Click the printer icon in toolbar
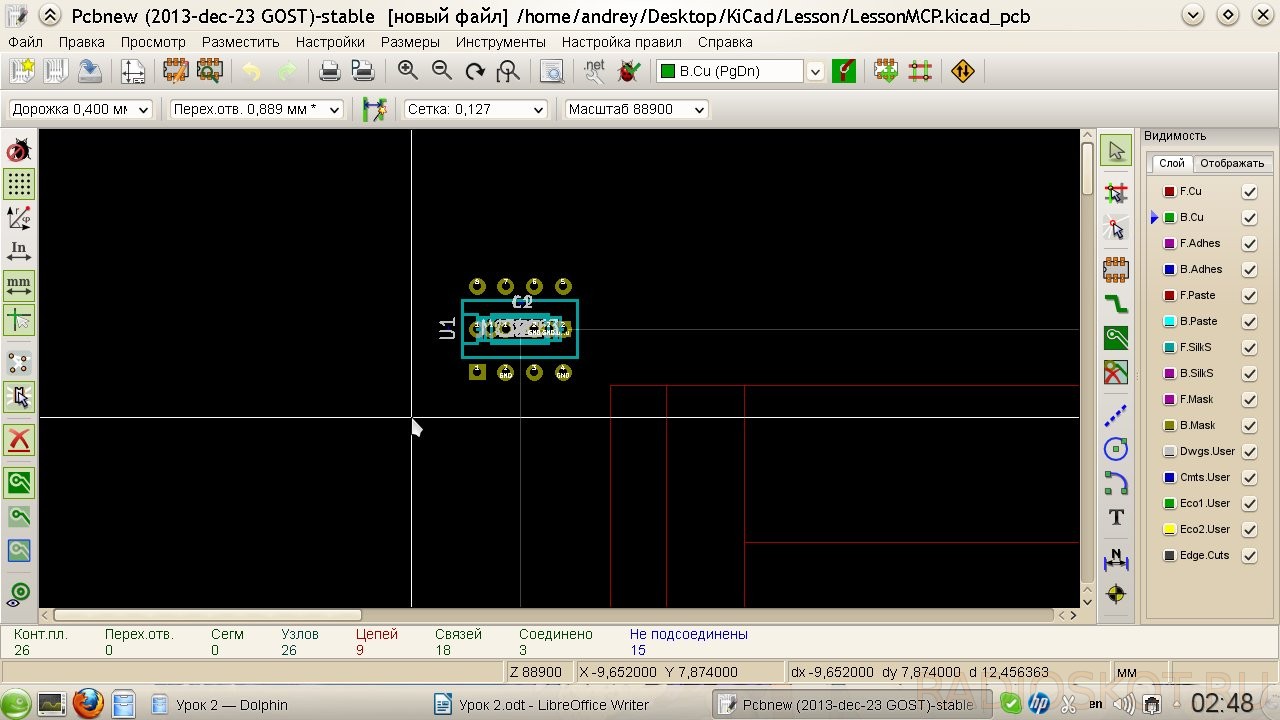The width and height of the screenshot is (1280, 720). 329,71
